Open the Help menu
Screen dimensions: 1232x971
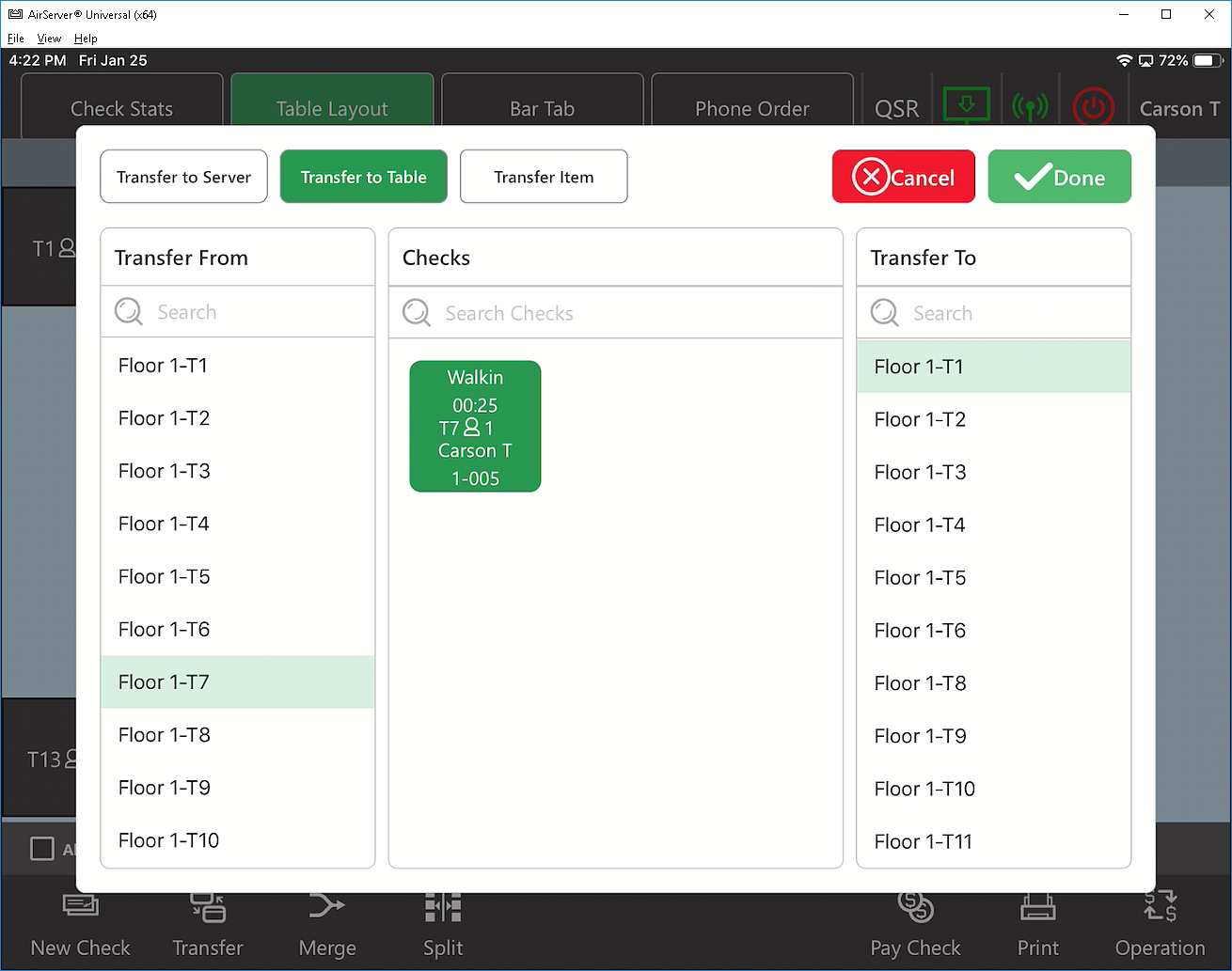point(86,39)
